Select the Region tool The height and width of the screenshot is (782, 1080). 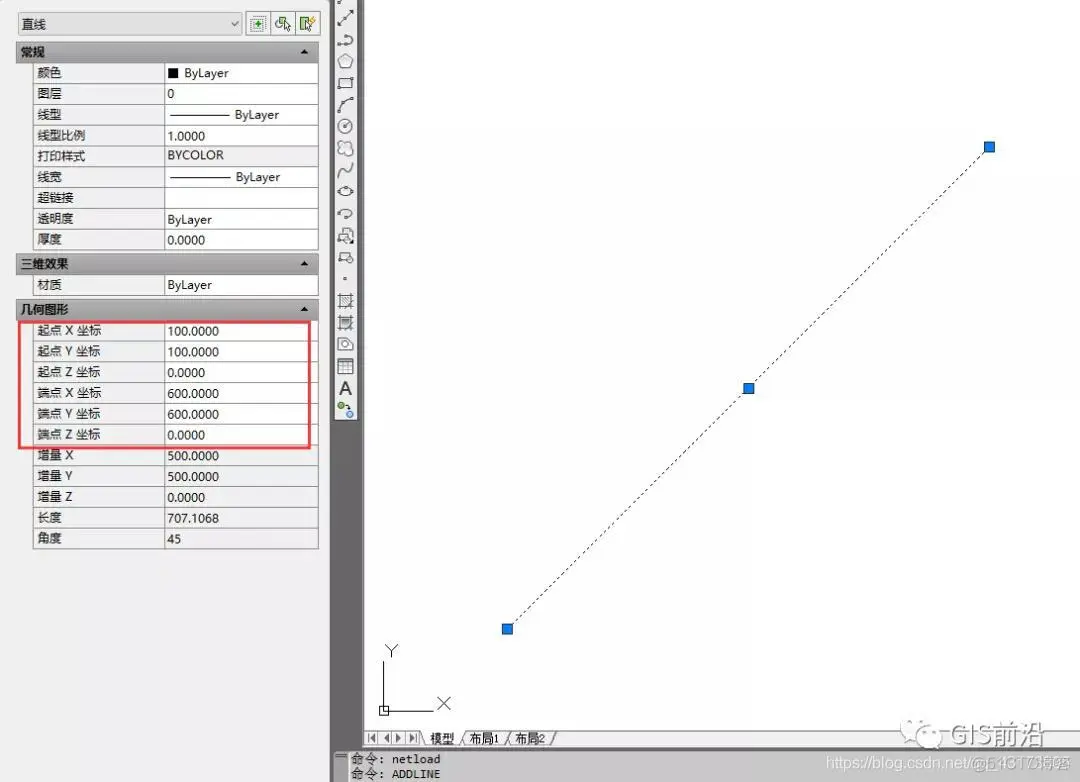[345, 344]
